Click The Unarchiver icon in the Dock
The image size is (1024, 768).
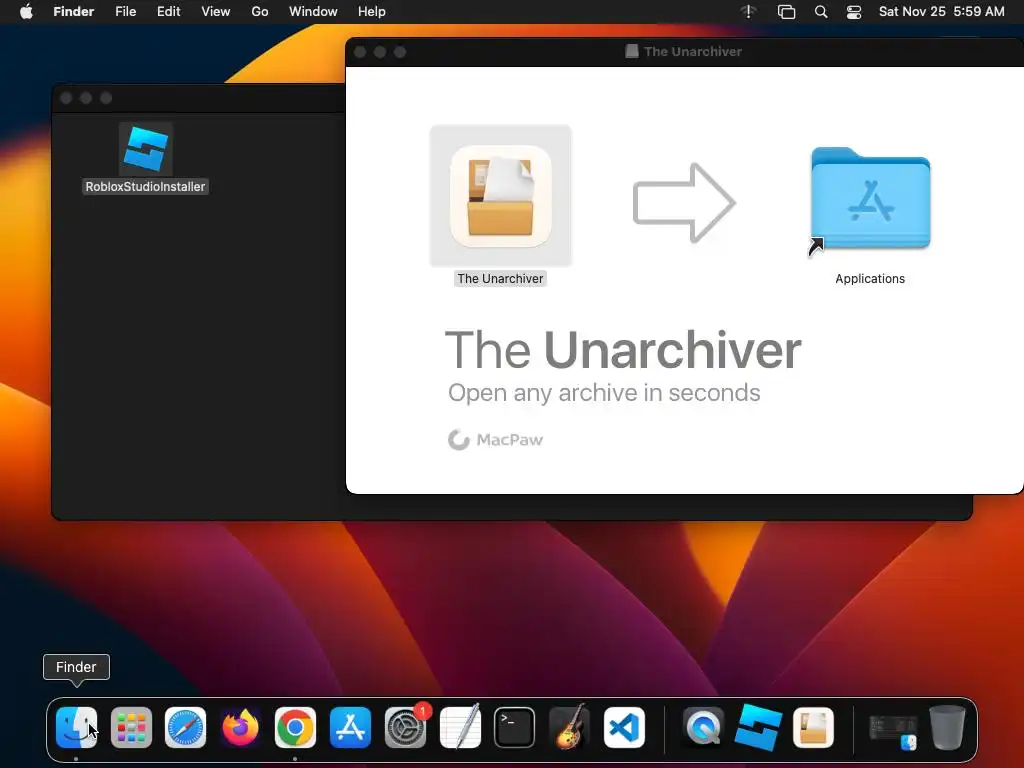tap(813, 728)
